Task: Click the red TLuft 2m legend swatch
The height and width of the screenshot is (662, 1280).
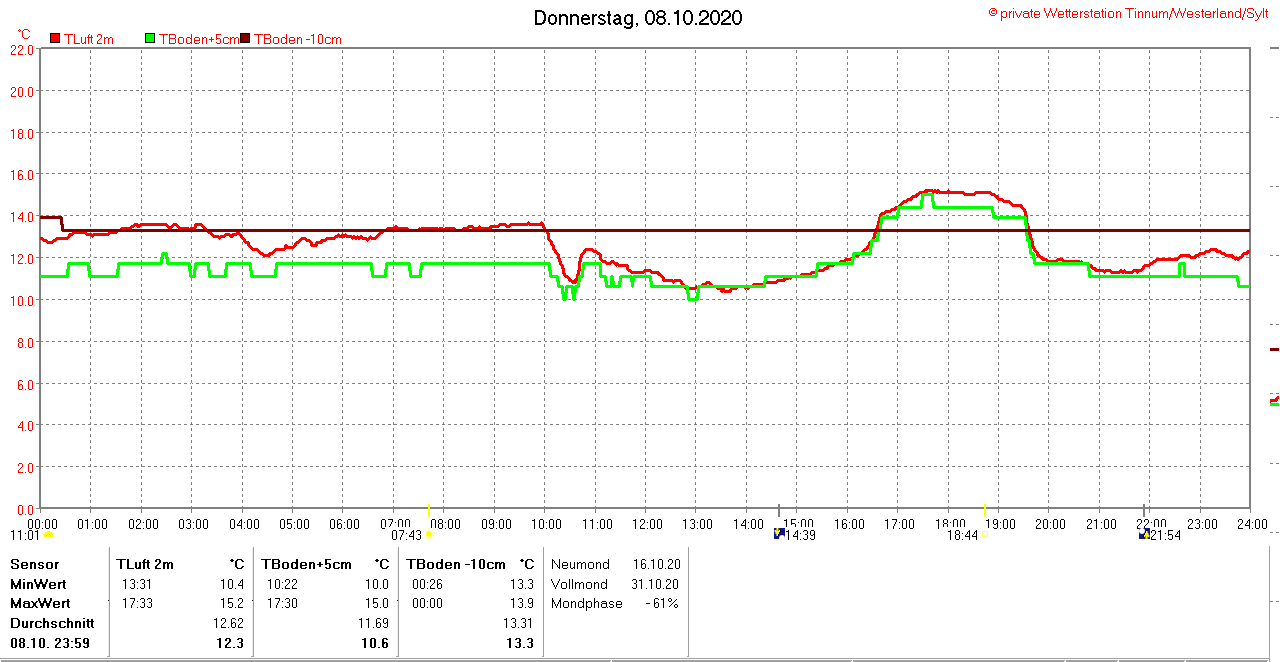Action: coord(55,39)
